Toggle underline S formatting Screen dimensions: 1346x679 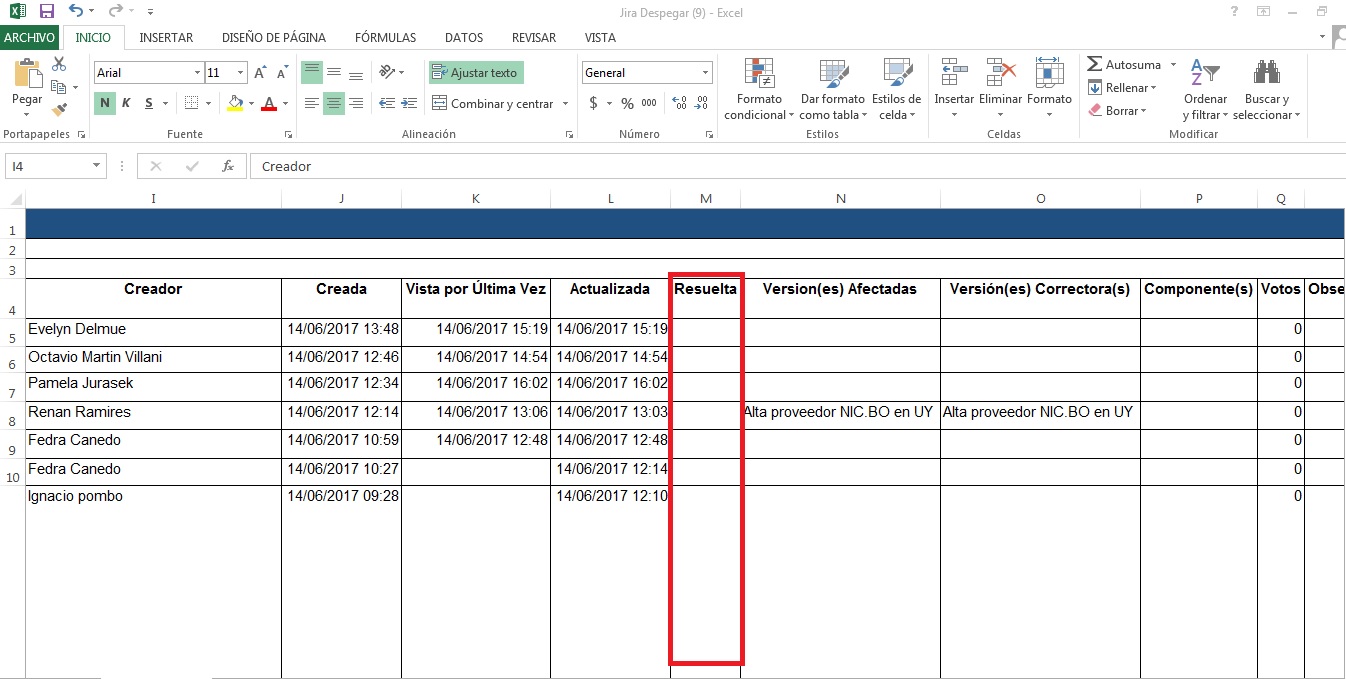(148, 103)
